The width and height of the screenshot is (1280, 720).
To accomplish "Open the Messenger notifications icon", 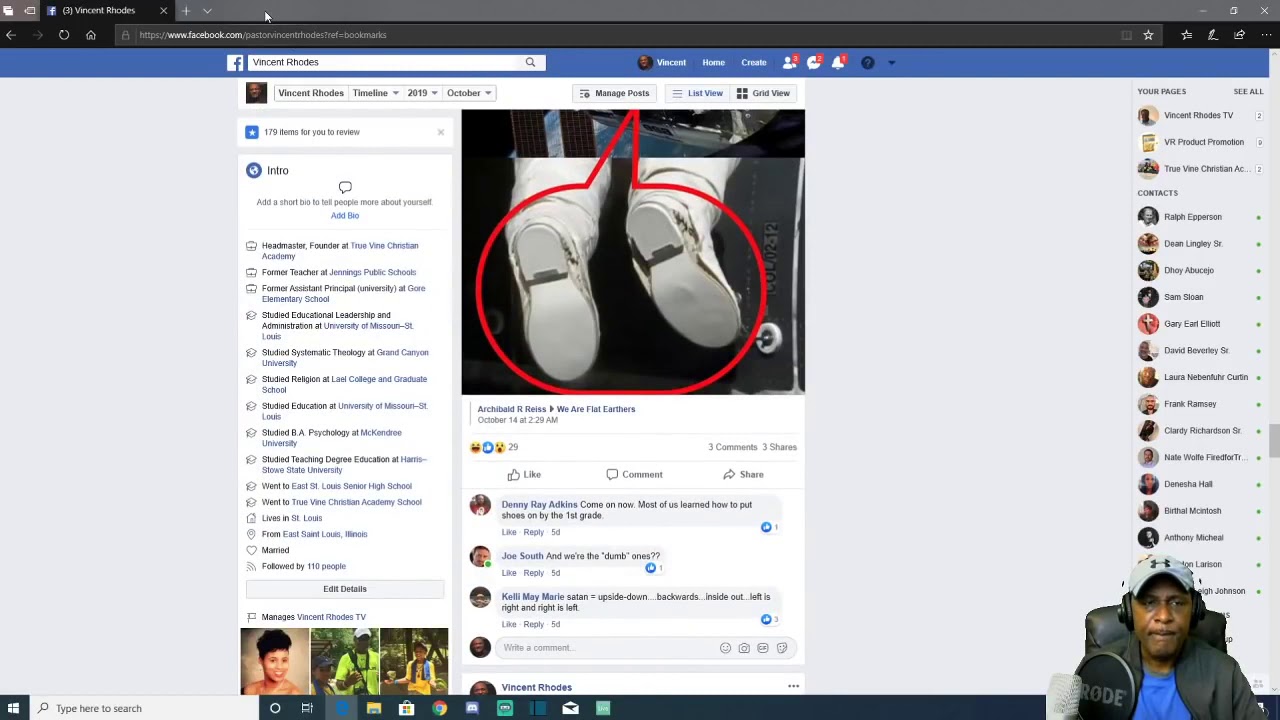I will (x=814, y=62).
